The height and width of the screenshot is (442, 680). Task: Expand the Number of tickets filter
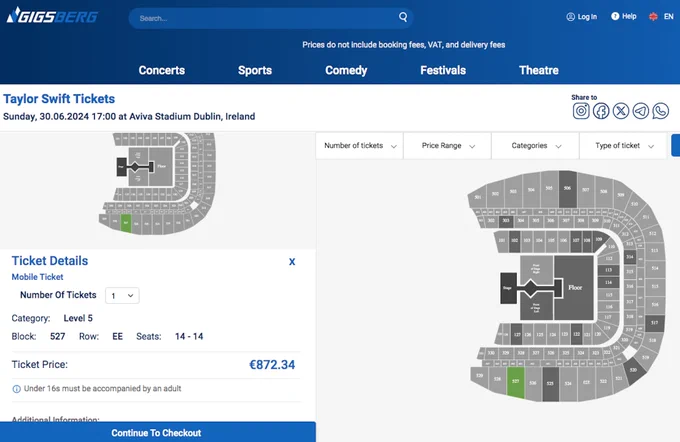click(x=360, y=146)
